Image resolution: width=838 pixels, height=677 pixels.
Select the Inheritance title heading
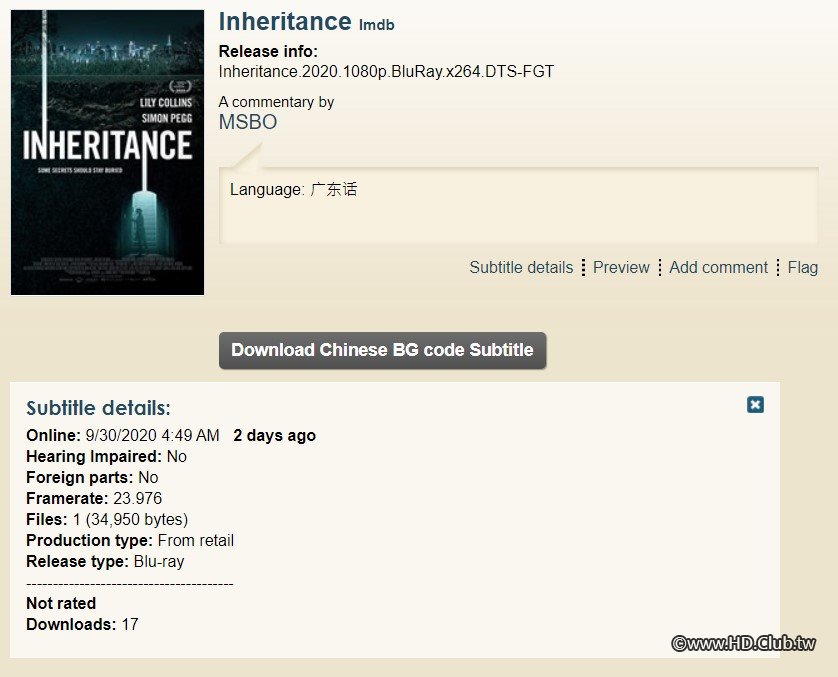287,21
